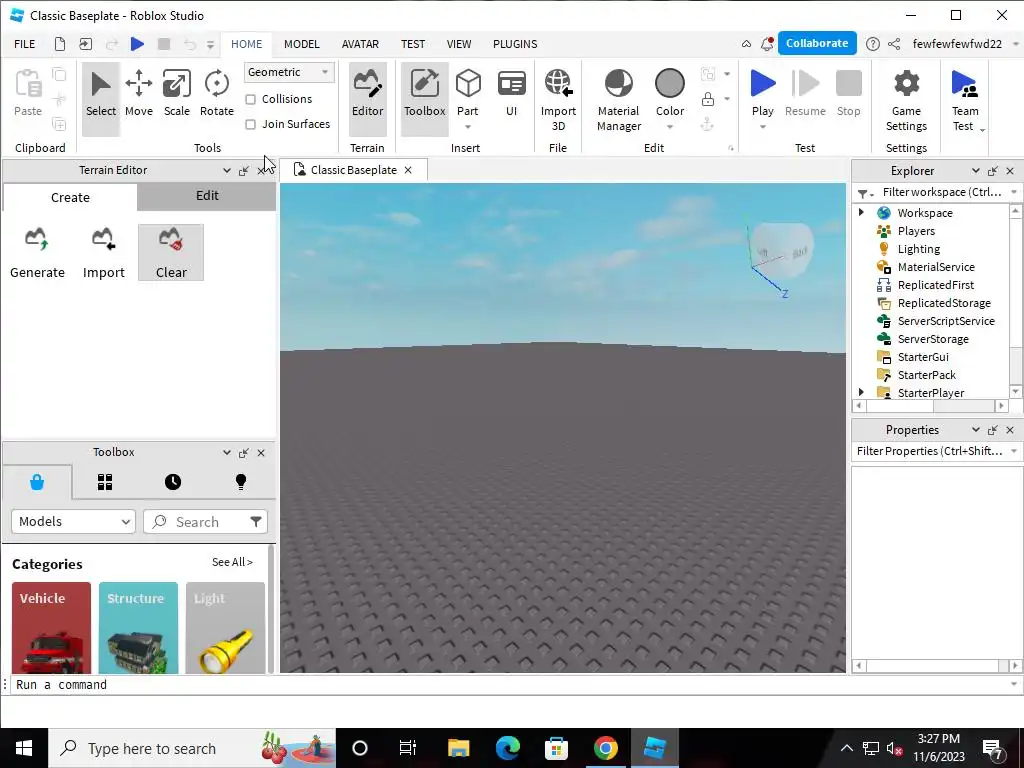This screenshot has height=768, width=1024.
Task: Open the FILE menu
Action: [25, 44]
